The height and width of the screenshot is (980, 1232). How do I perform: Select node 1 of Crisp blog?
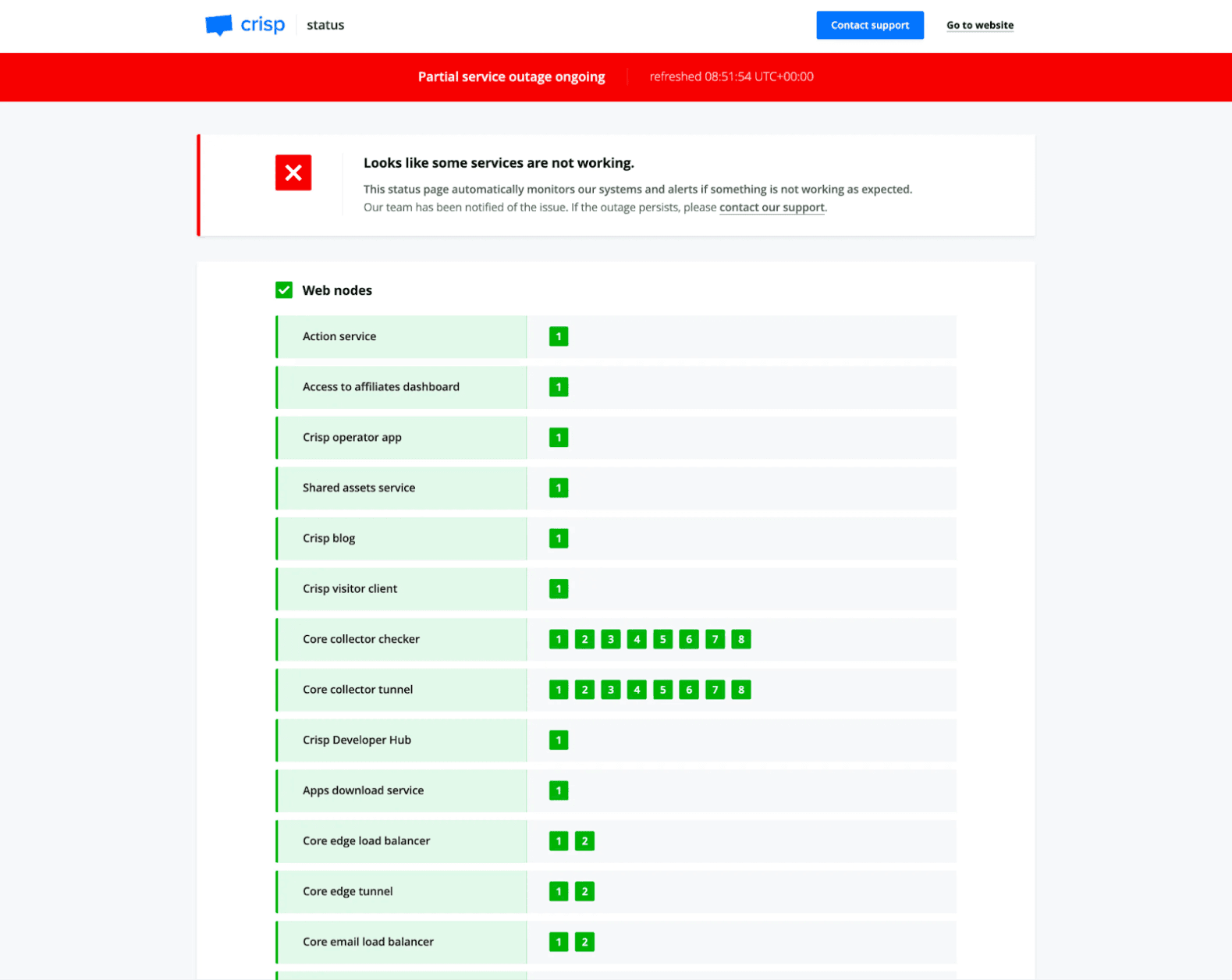coord(559,538)
